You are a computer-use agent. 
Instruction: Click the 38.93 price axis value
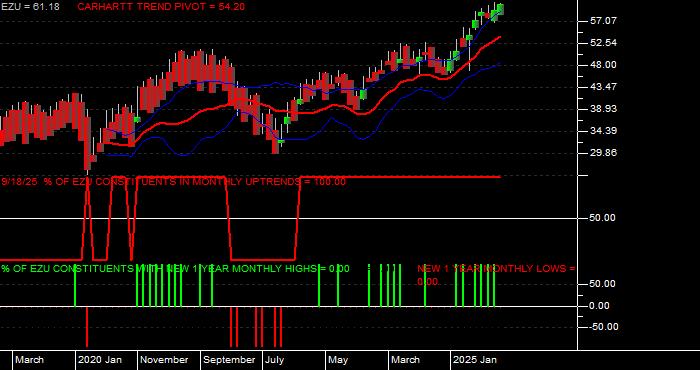point(604,109)
